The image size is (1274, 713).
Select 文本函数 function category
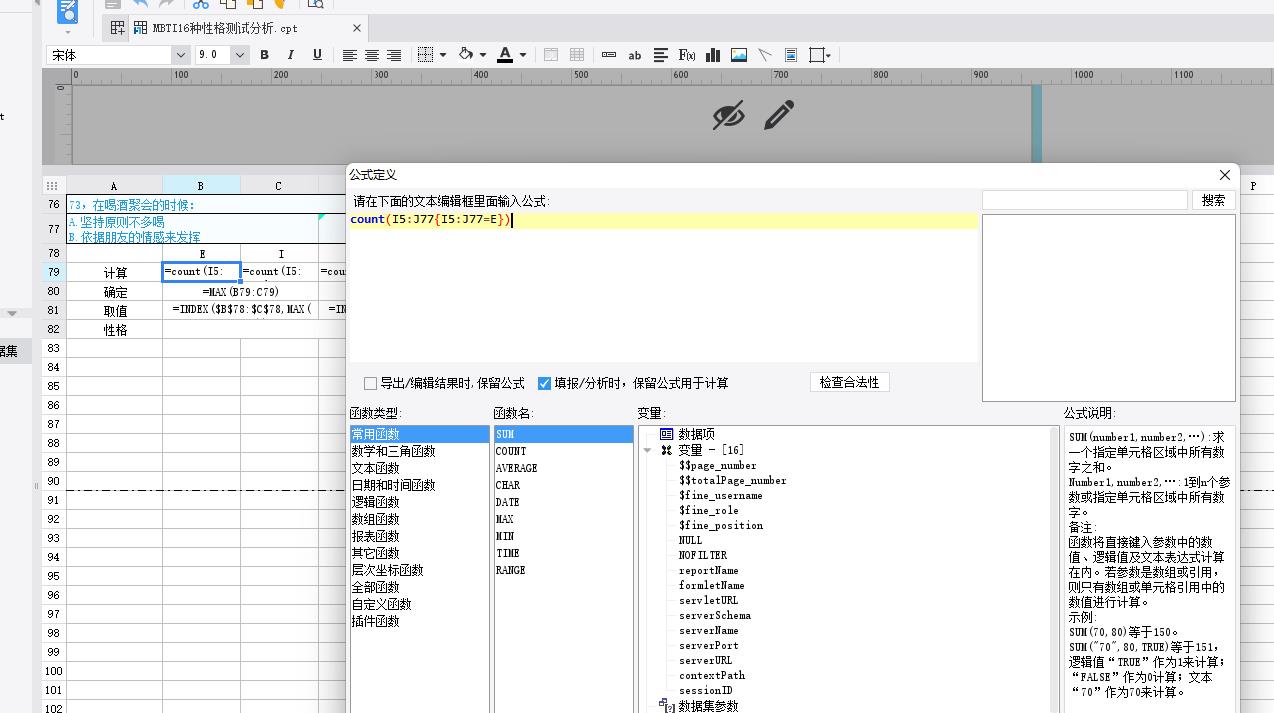coord(375,468)
